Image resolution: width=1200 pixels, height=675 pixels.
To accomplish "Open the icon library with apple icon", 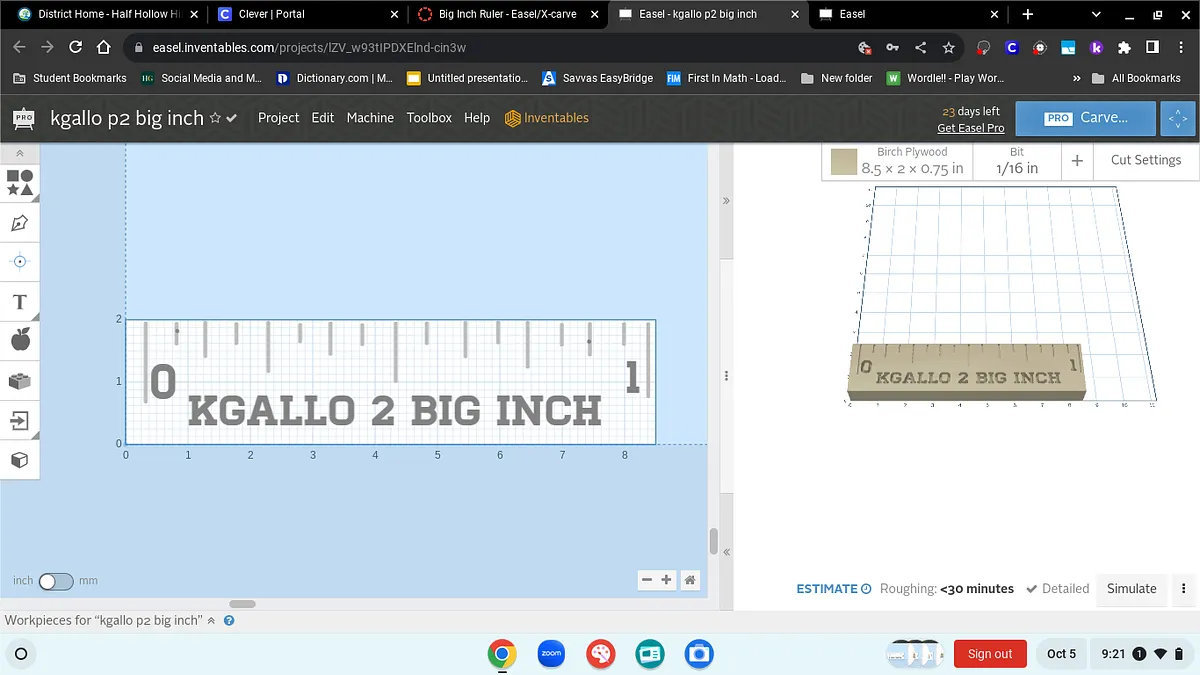I will [20, 341].
